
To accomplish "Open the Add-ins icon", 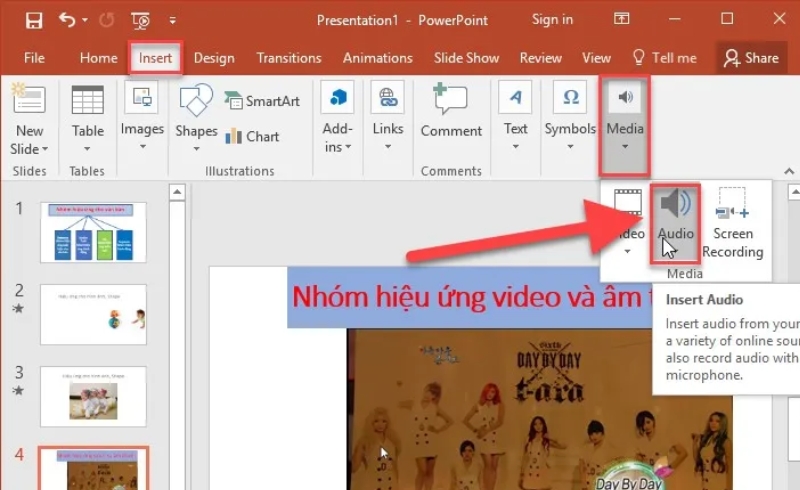I will click(337, 97).
